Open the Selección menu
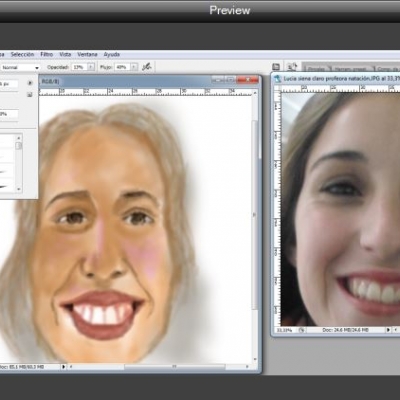The height and width of the screenshot is (400, 400). pyautogui.click(x=22, y=54)
